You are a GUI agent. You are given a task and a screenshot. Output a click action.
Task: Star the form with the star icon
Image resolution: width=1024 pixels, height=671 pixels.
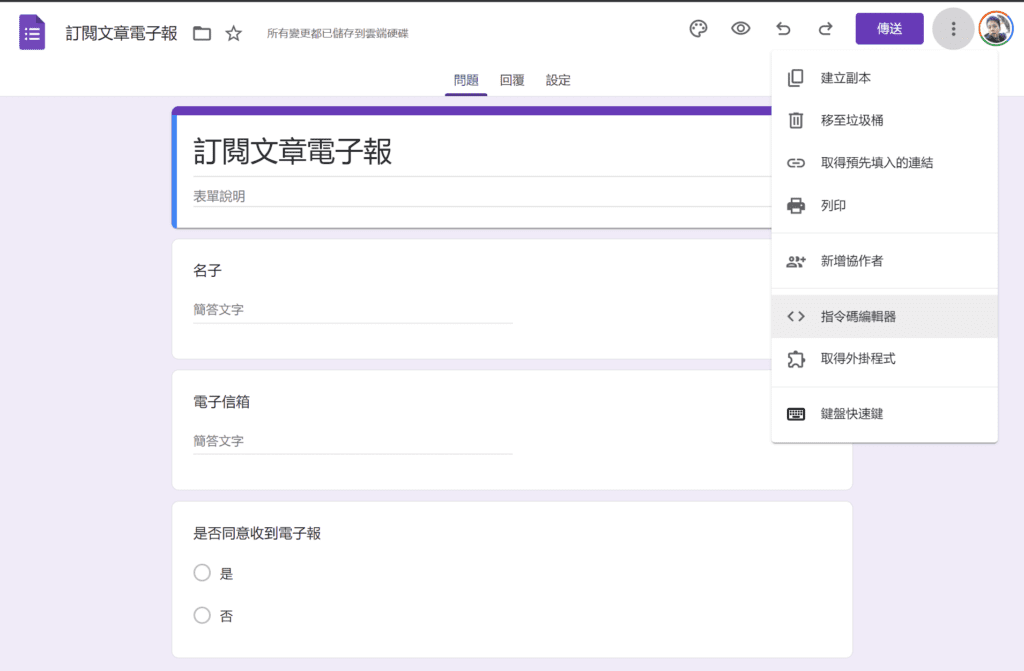click(233, 33)
